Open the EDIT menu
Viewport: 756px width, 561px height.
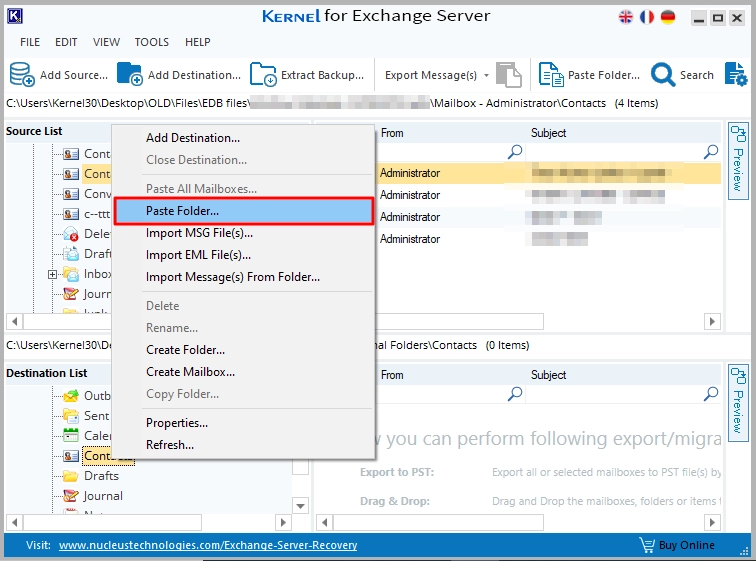click(66, 42)
